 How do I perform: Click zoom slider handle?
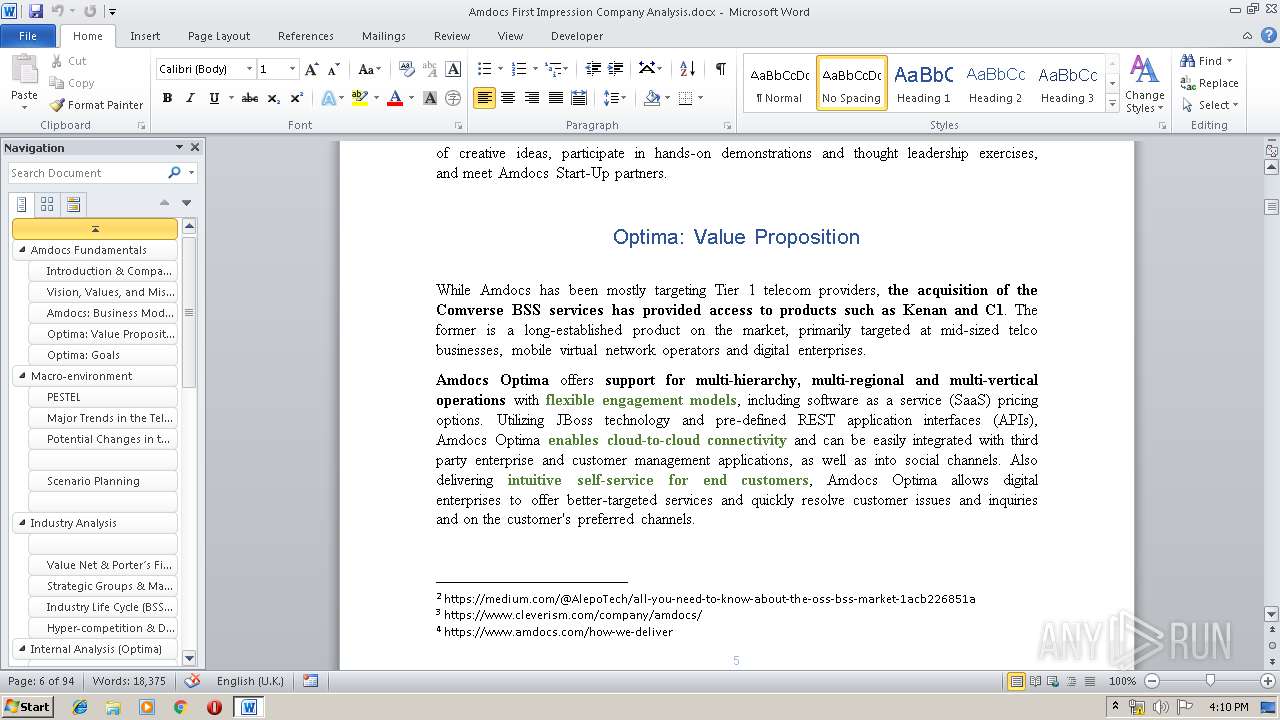point(1210,681)
